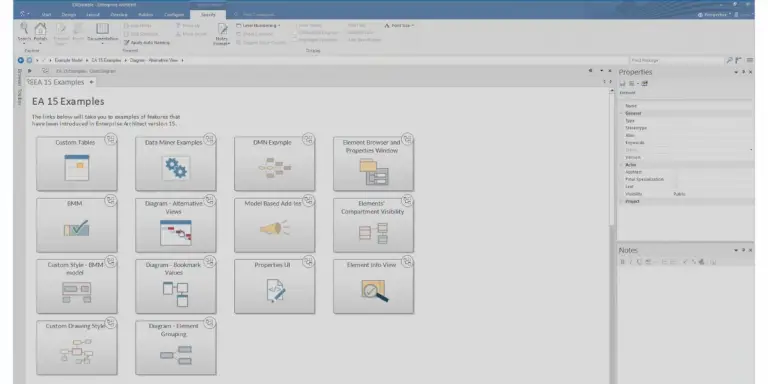Open the Diagram - Alternative Views tile

(175, 225)
